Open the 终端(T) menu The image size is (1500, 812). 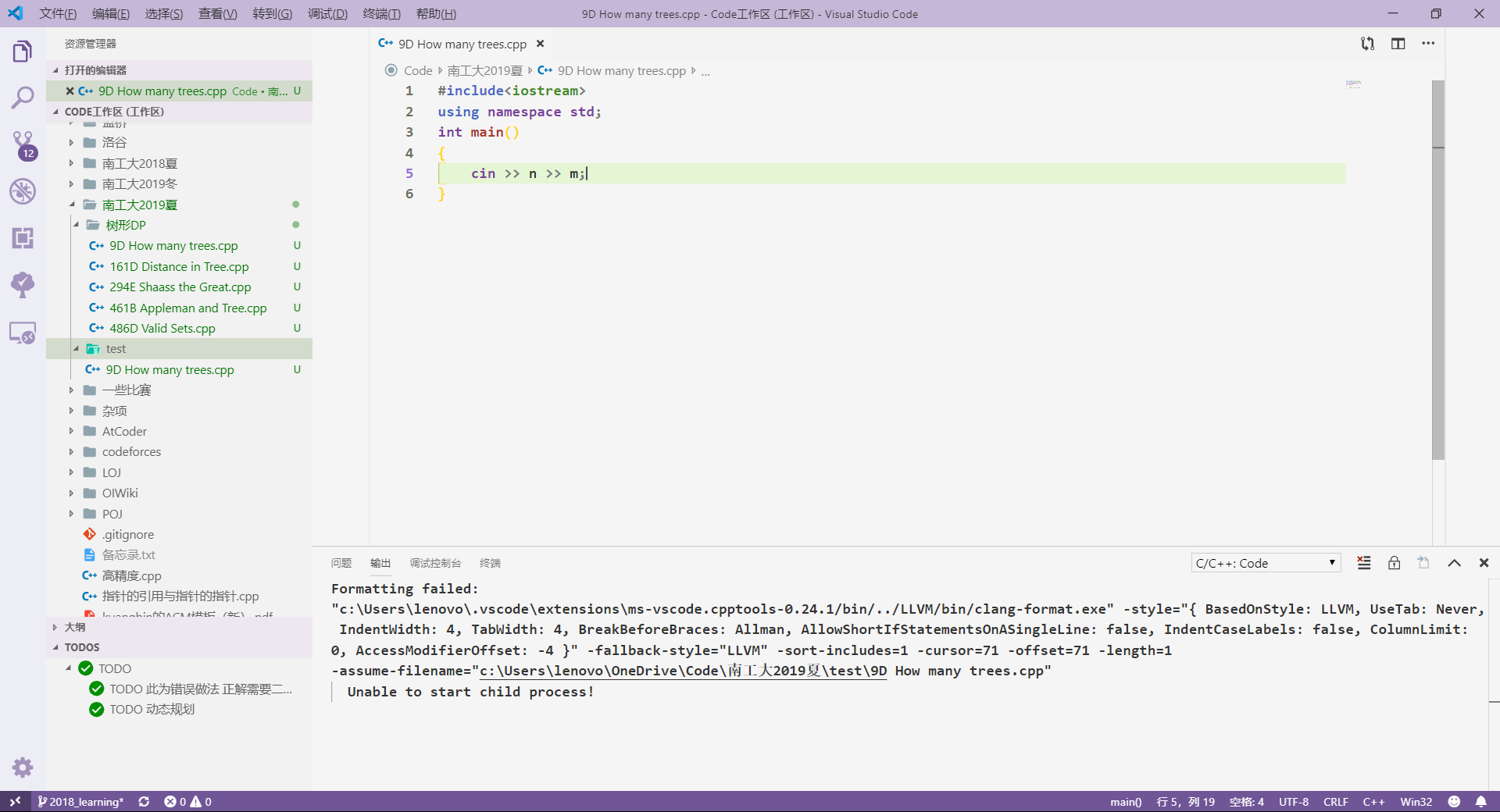click(382, 14)
